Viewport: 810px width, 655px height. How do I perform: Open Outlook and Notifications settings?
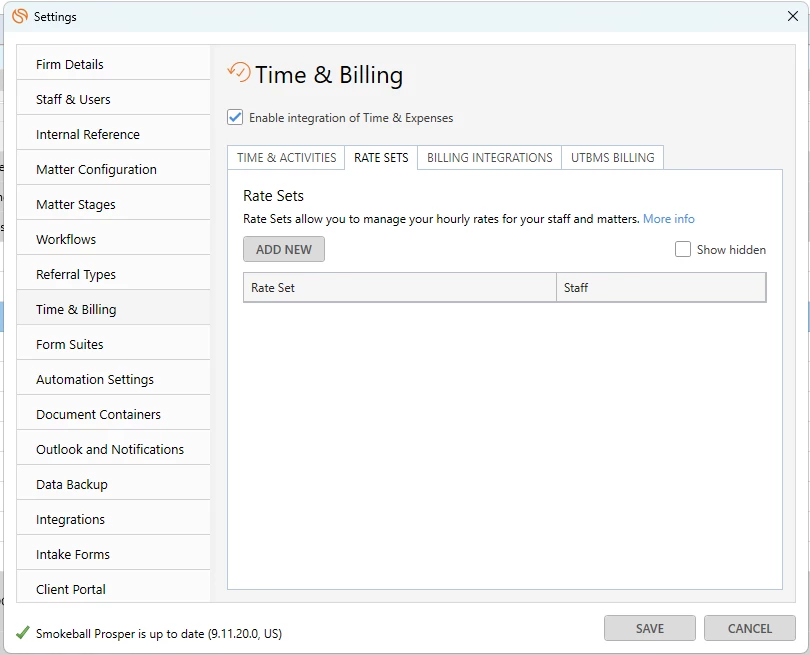(x=113, y=449)
